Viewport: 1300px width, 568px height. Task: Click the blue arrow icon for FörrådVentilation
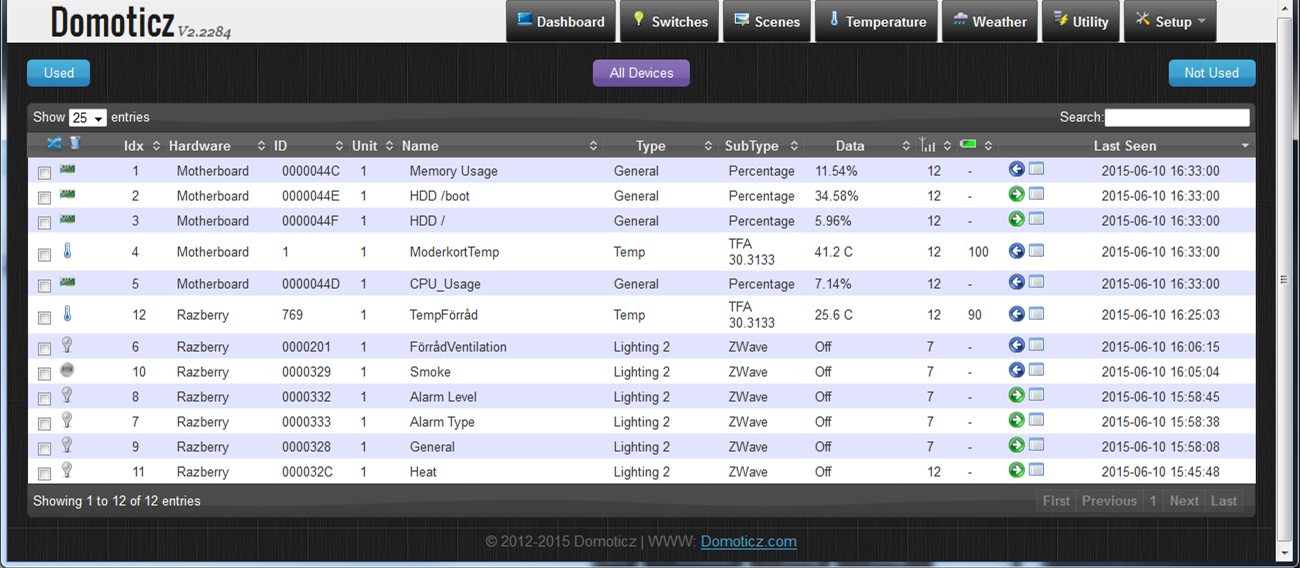[x=1016, y=345]
